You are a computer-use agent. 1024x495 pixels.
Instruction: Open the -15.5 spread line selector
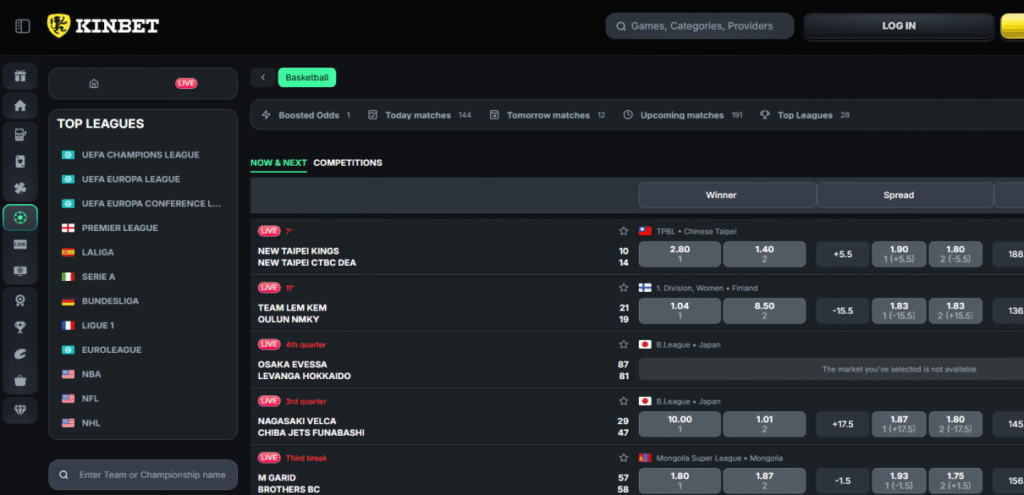tap(842, 311)
